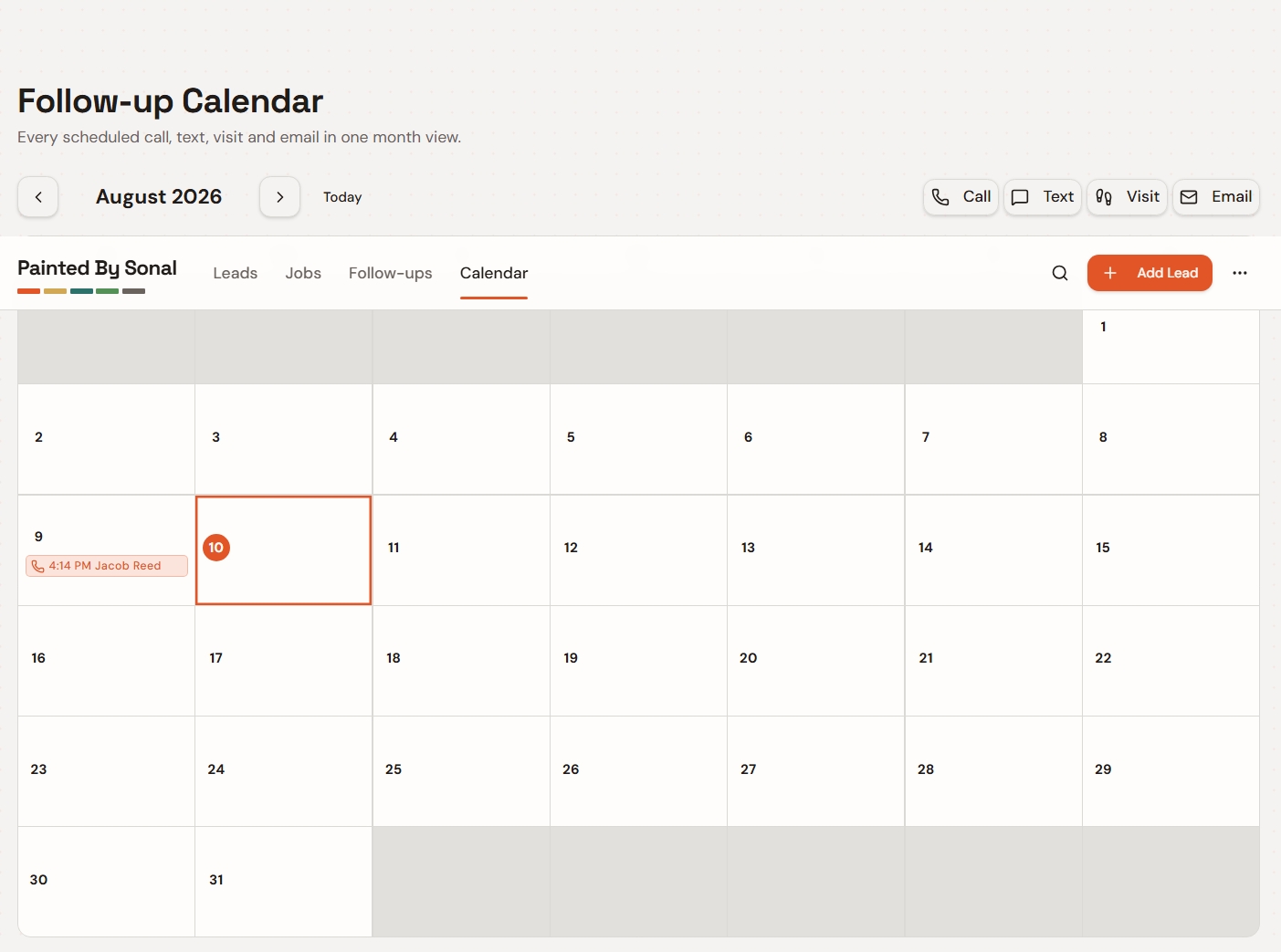Select the Calendar tab
Image resolution: width=1281 pixels, height=952 pixels.
tap(494, 273)
